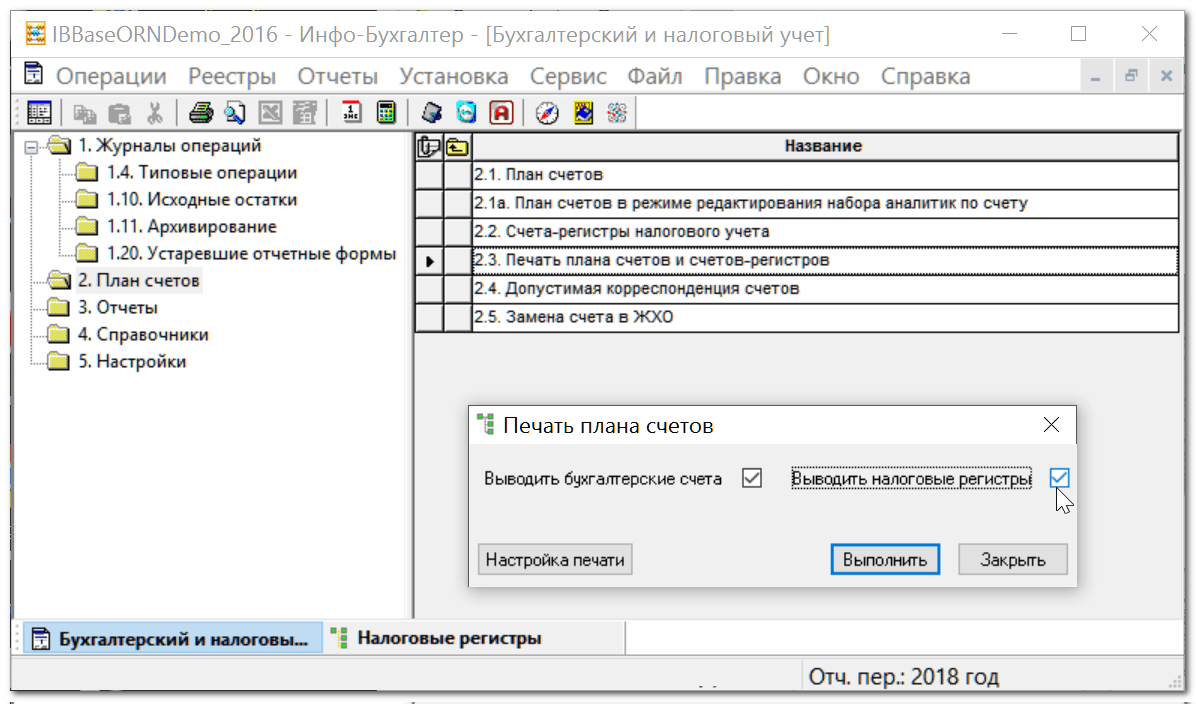Image resolution: width=1196 pixels, height=704 pixels.
Task: Open print preview magnifier icon
Action: pyautogui.click(x=235, y=113)
